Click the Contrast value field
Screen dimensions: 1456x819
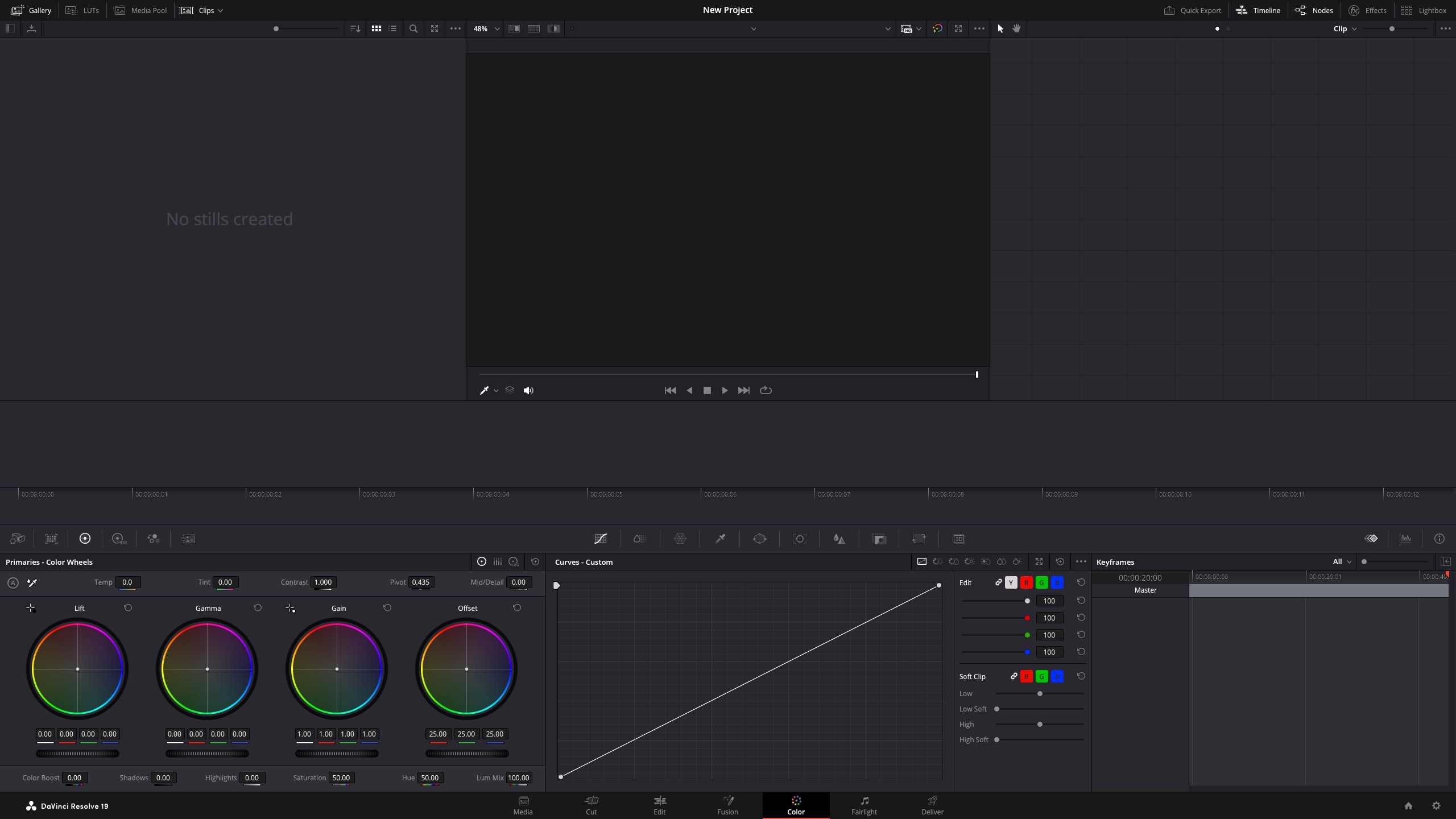[322, 582]
